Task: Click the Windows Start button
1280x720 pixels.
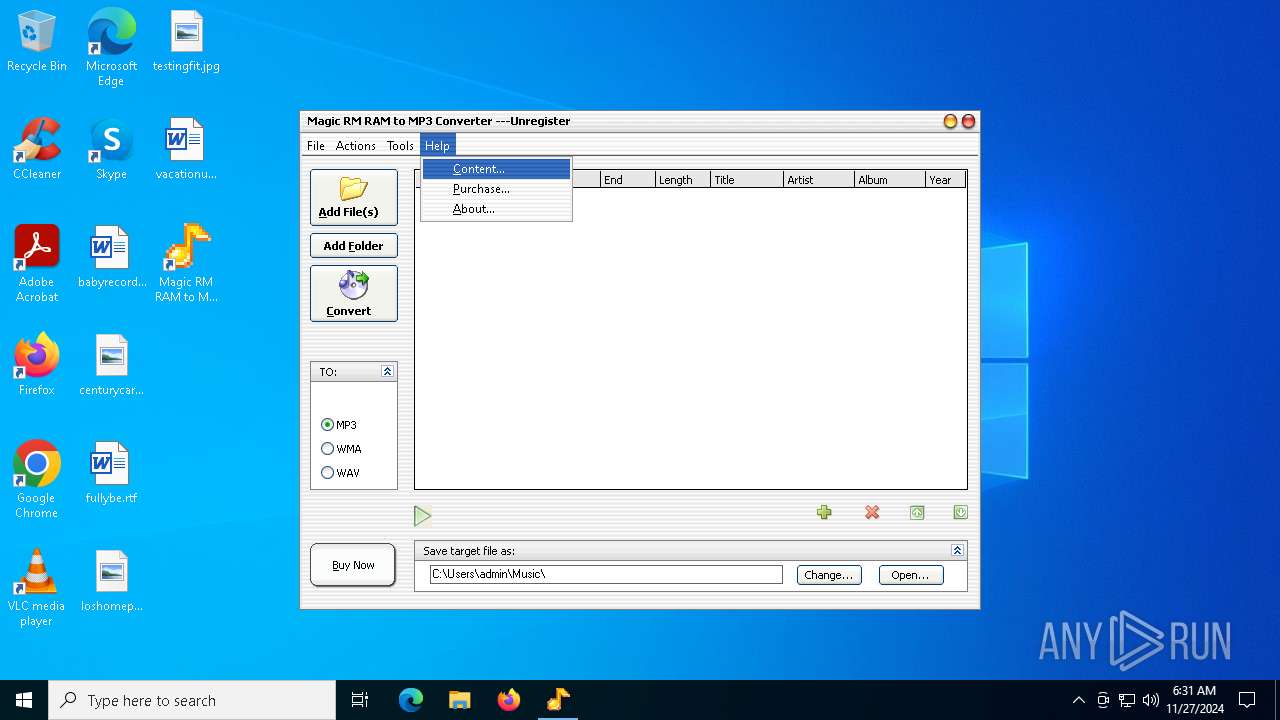Action: [24, 700]
